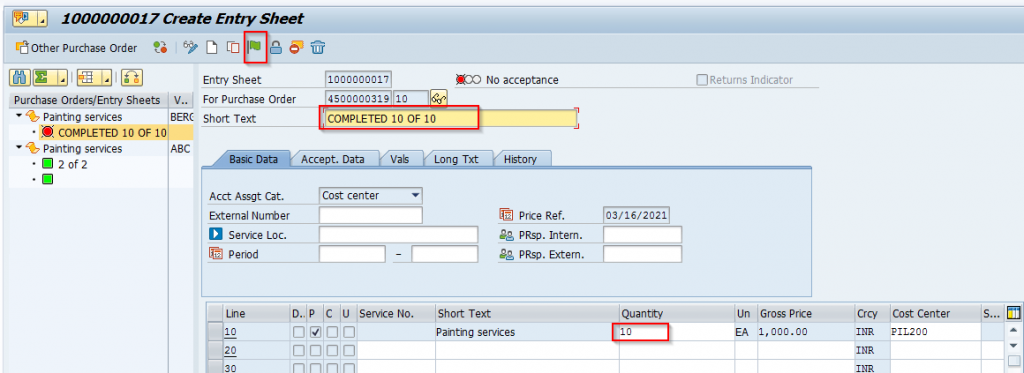Open Acct Assgt Cat. Cost center dropdown

(415, 195)
